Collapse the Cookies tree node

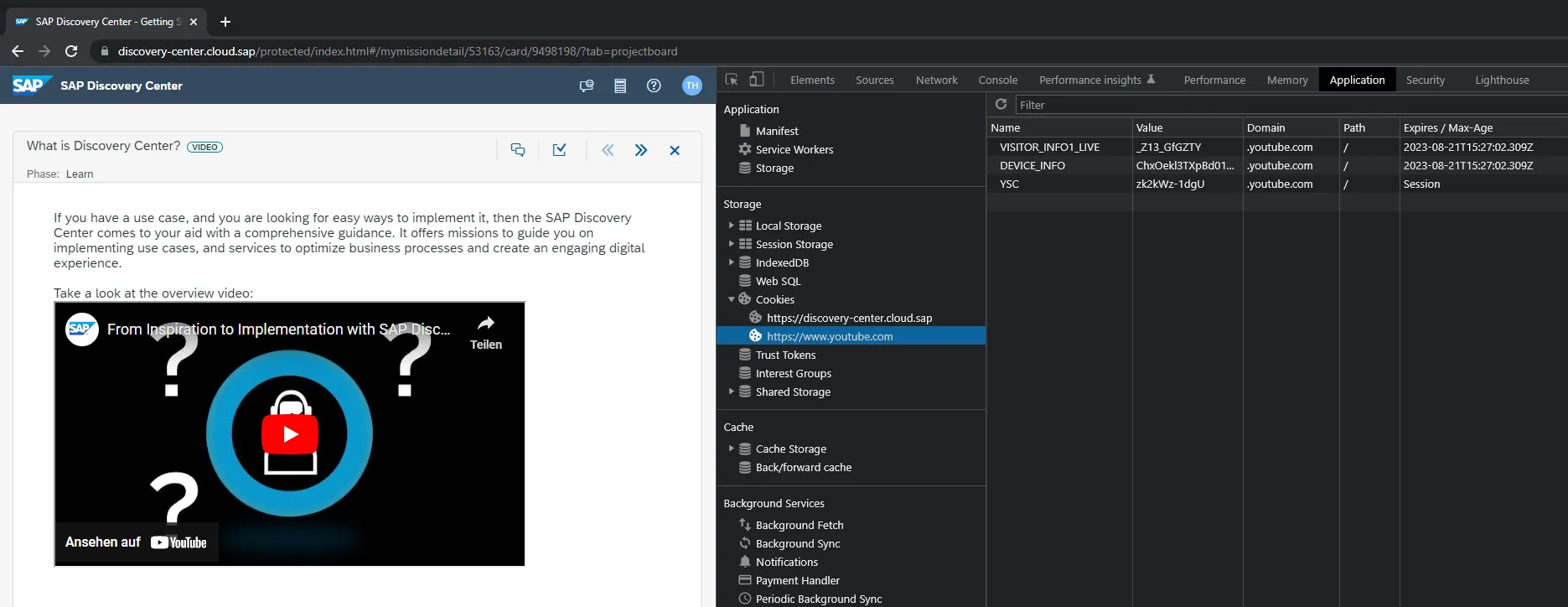click(x=731, y=299)
